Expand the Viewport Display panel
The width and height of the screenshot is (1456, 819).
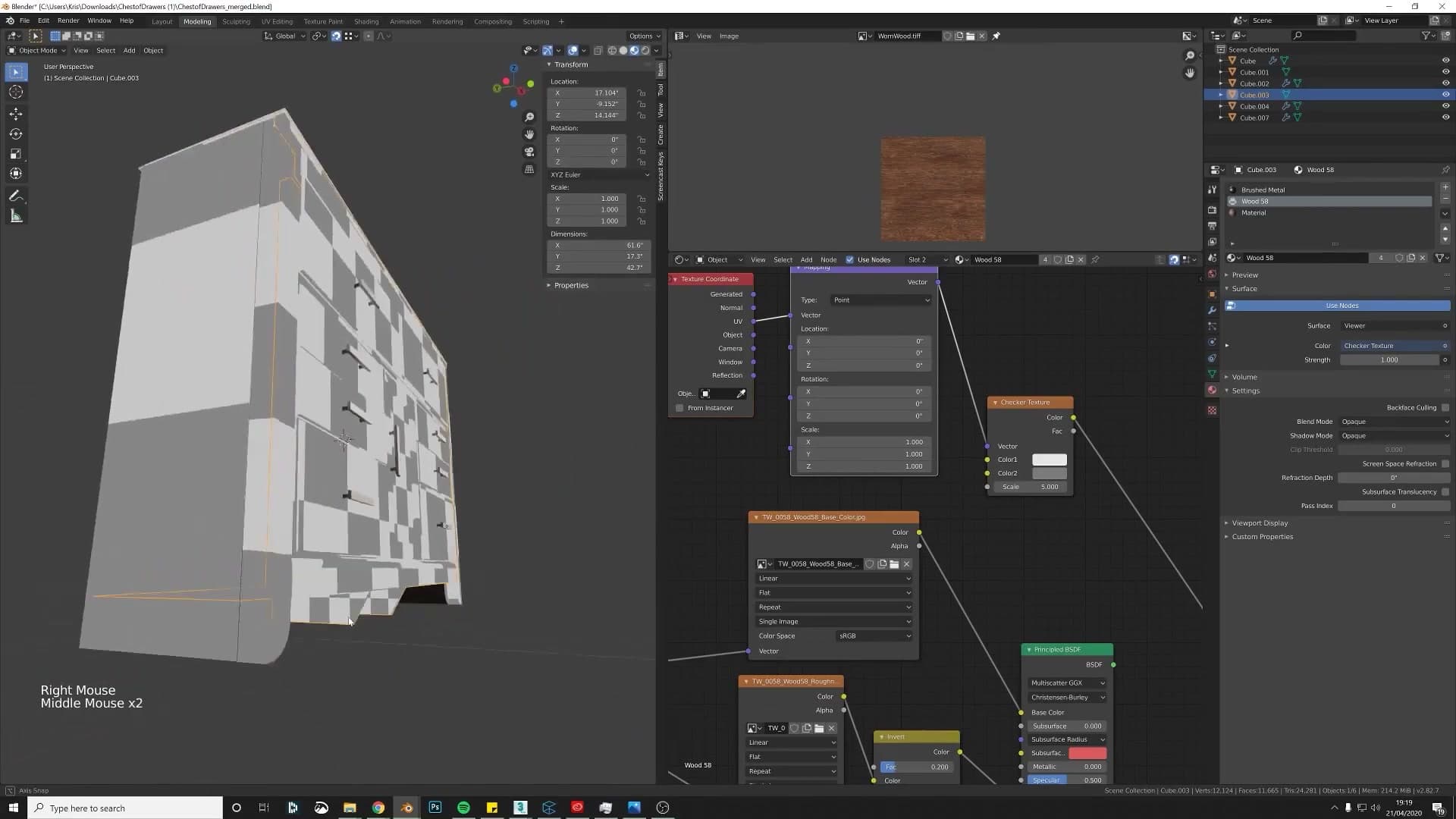[x=1260, y=523]
